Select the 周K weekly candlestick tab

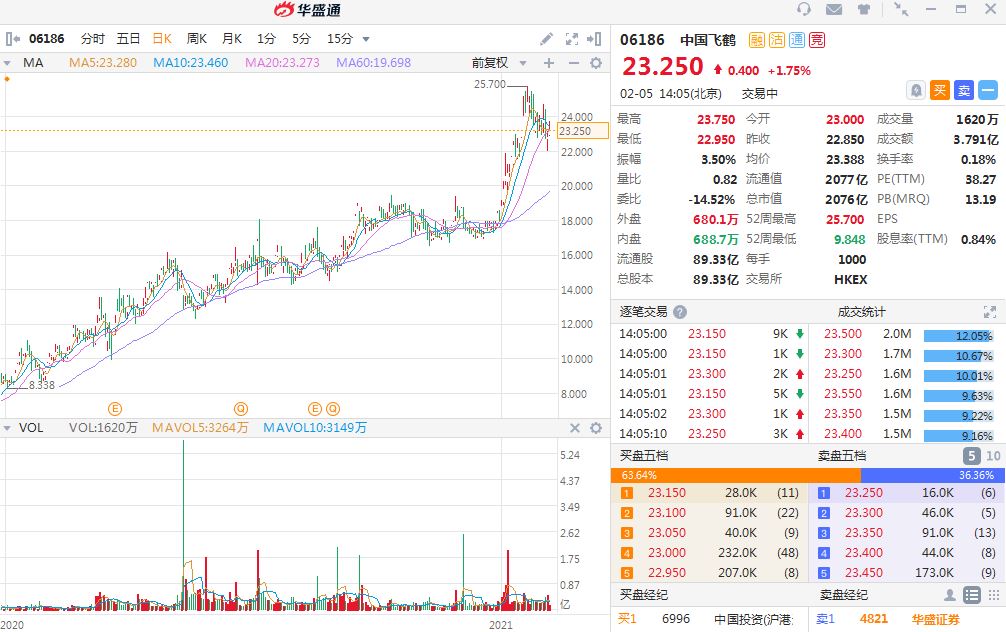pos(196,38)
